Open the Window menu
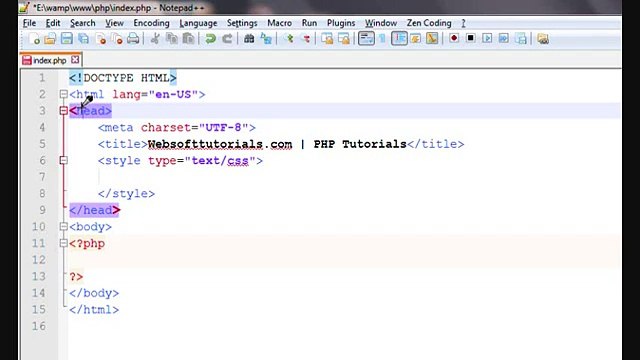 pyautogui.click(x=381, y=23)
